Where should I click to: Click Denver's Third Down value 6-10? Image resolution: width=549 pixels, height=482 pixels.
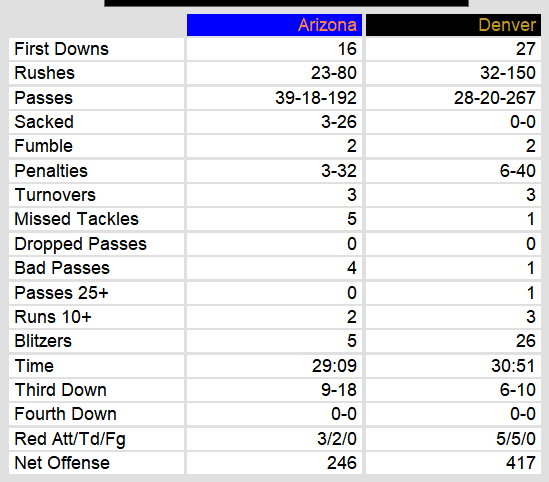[x=517, y=390]
